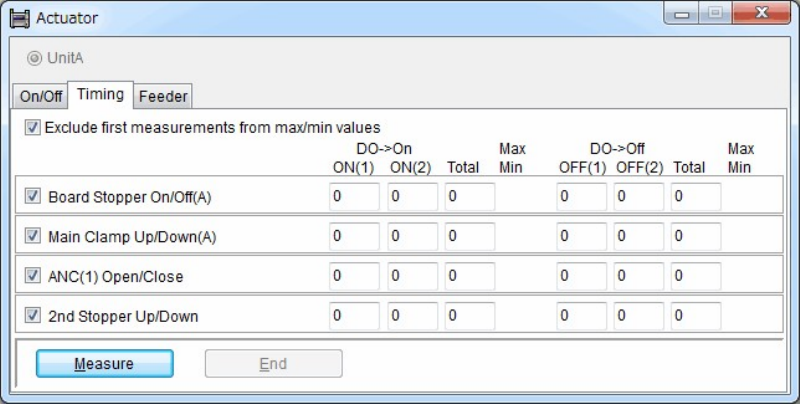Select the Timing tab
This screenshot has height=404, width=800.
coord(100,95)
